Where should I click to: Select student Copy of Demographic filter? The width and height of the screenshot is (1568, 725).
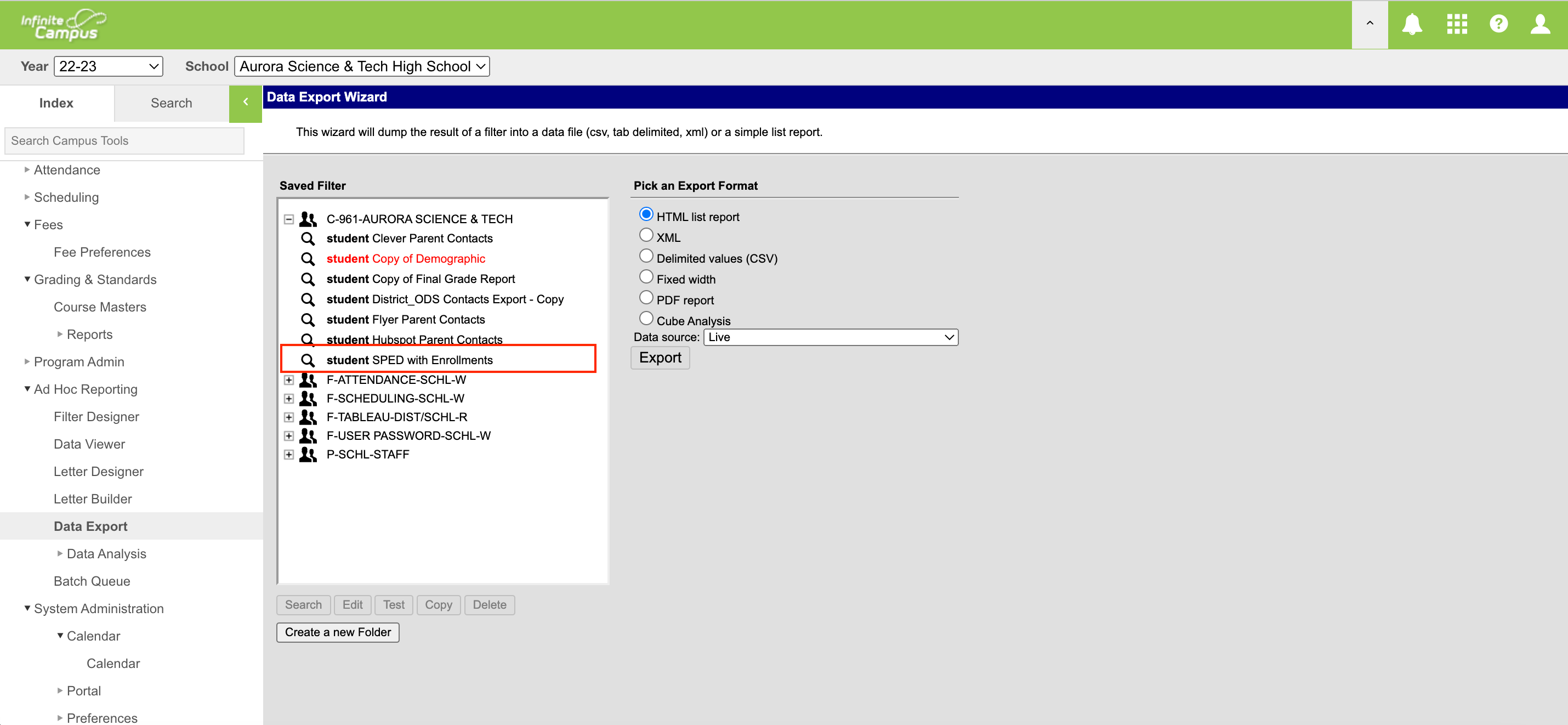[405, 259]
